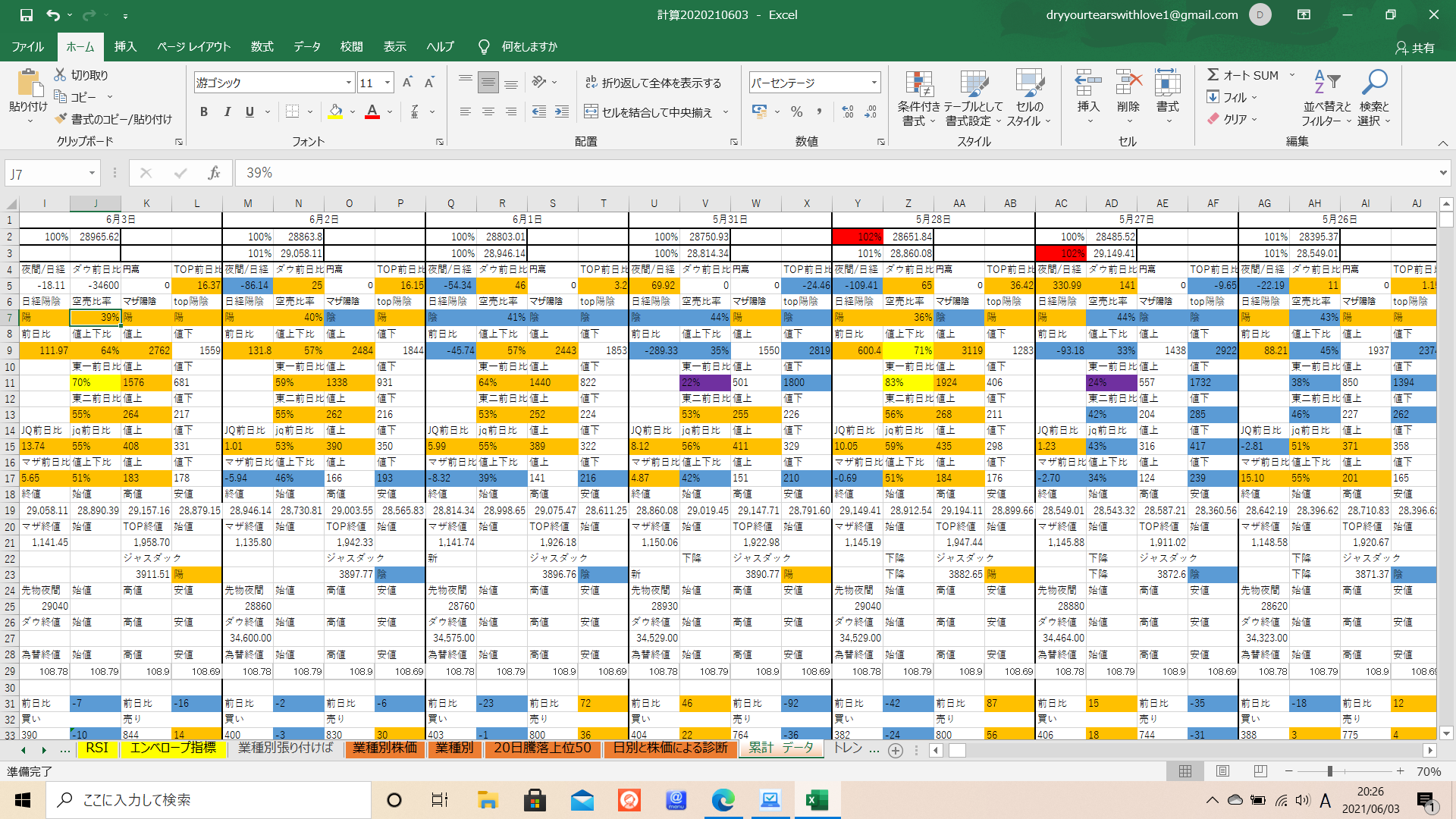Toggle wrap text to show all
1456x819 pixels.
(653, 83)
